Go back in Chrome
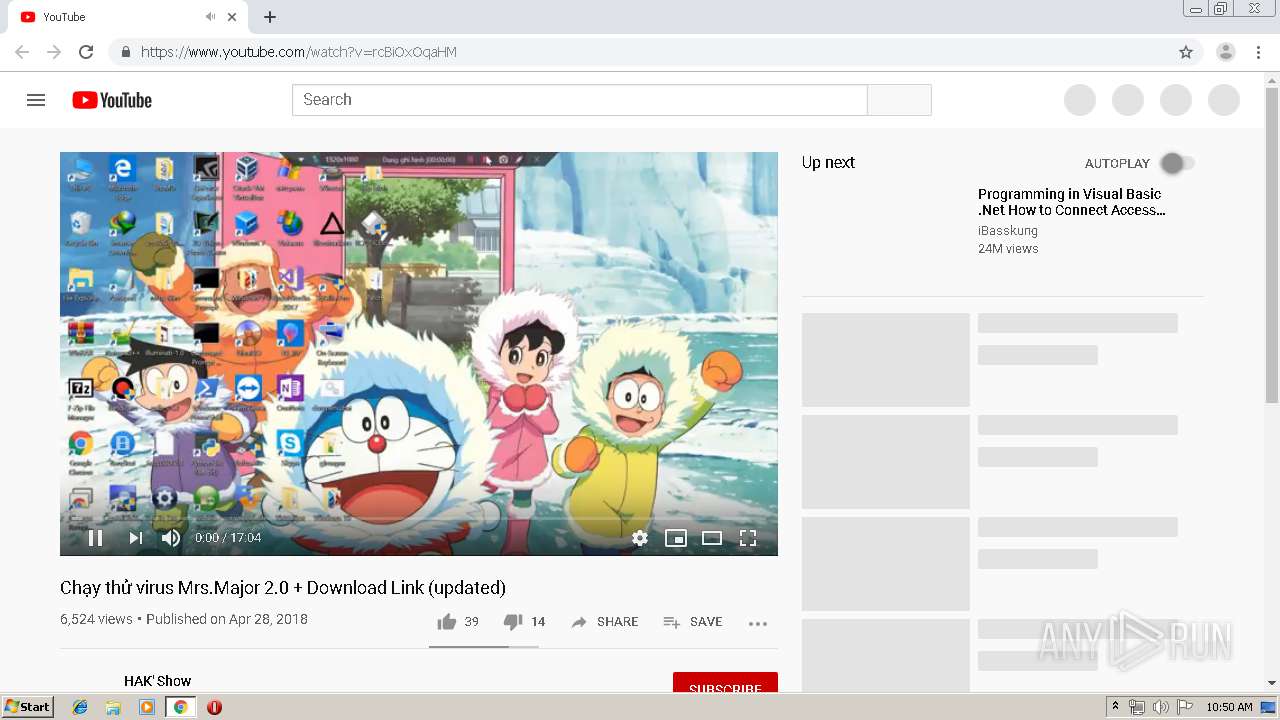This screenshot has width=1280, height=720. point(22,52)
